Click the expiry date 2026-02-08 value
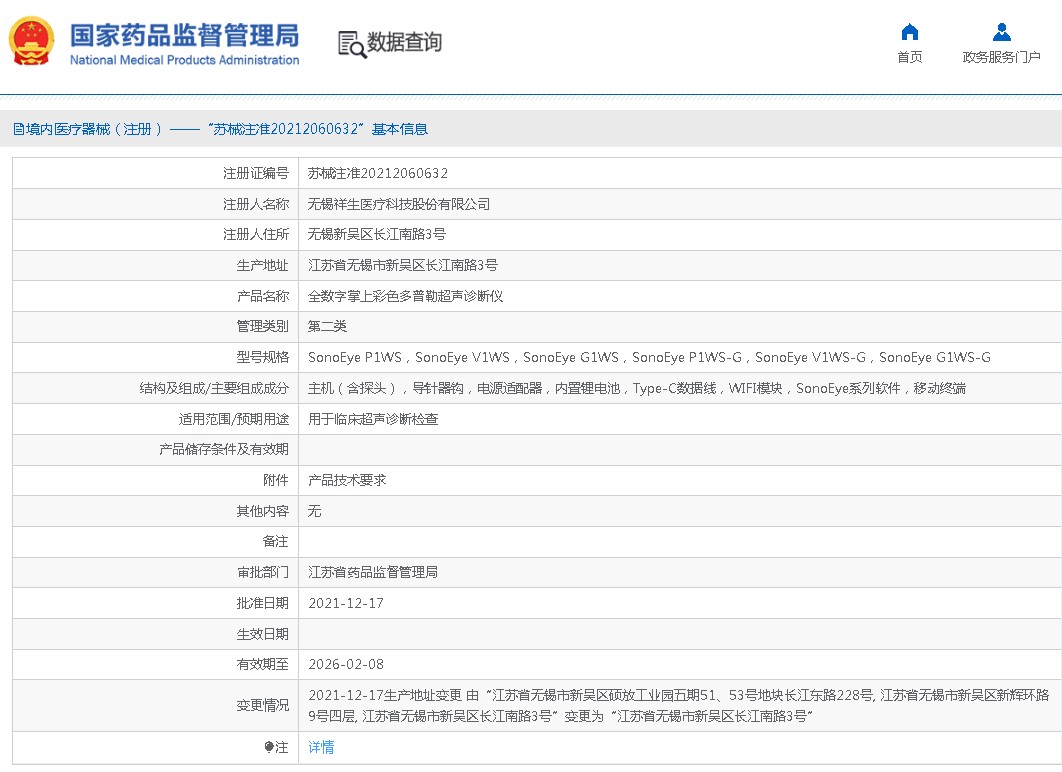1062x772 pixels. [345, 664]
